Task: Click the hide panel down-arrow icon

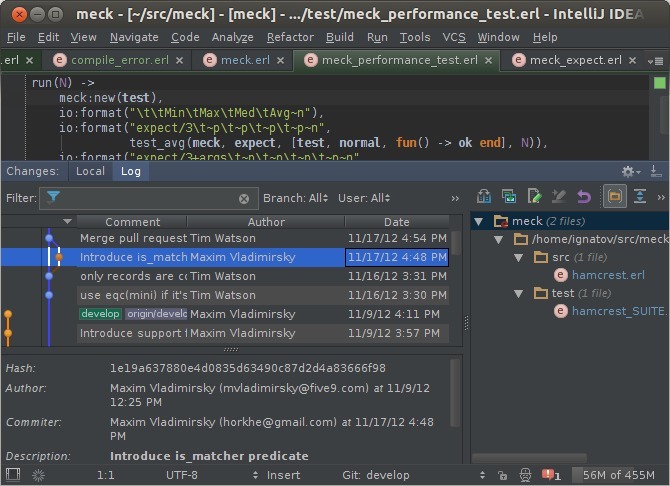Action: (655, 171)
